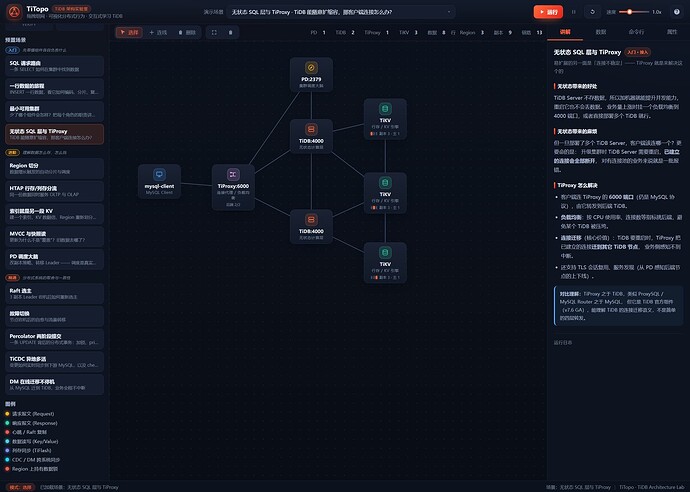This screenshot has height=492, width=690.
Task: Switch to the 讲解 tab
Action: [x=565, y=32]
